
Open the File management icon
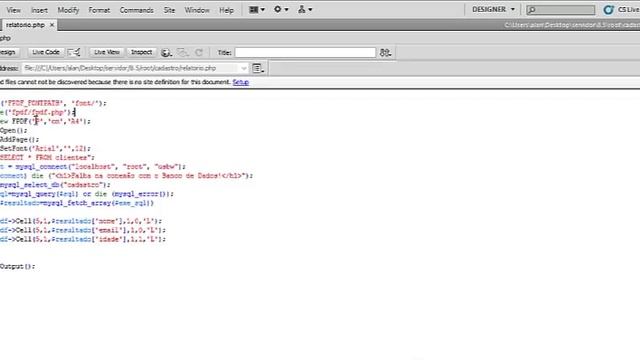point(385,53)
